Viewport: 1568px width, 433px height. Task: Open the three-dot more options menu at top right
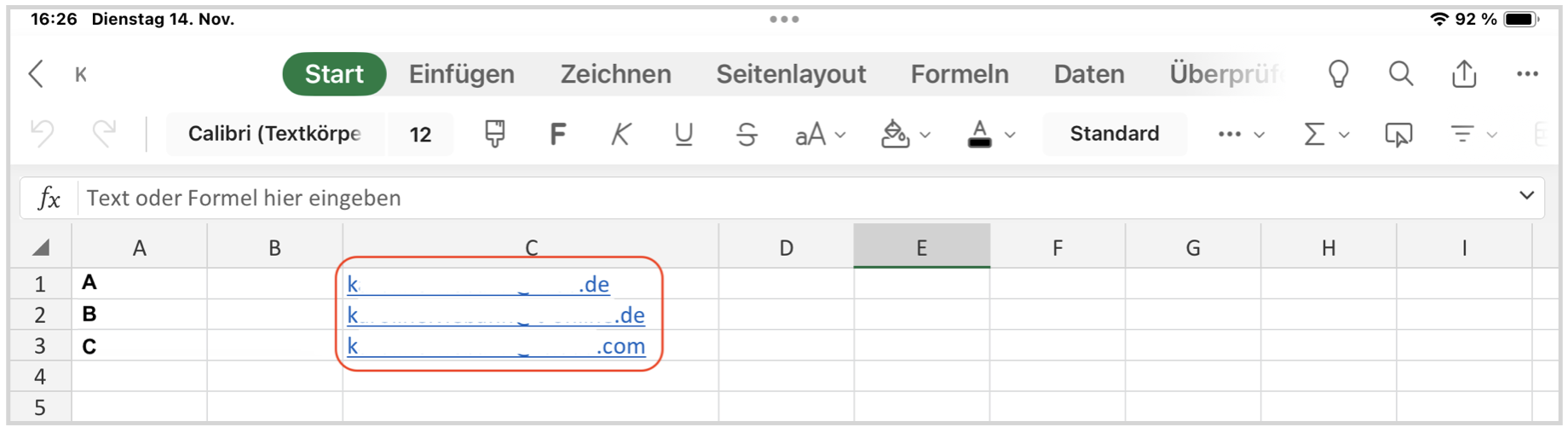1526,74
